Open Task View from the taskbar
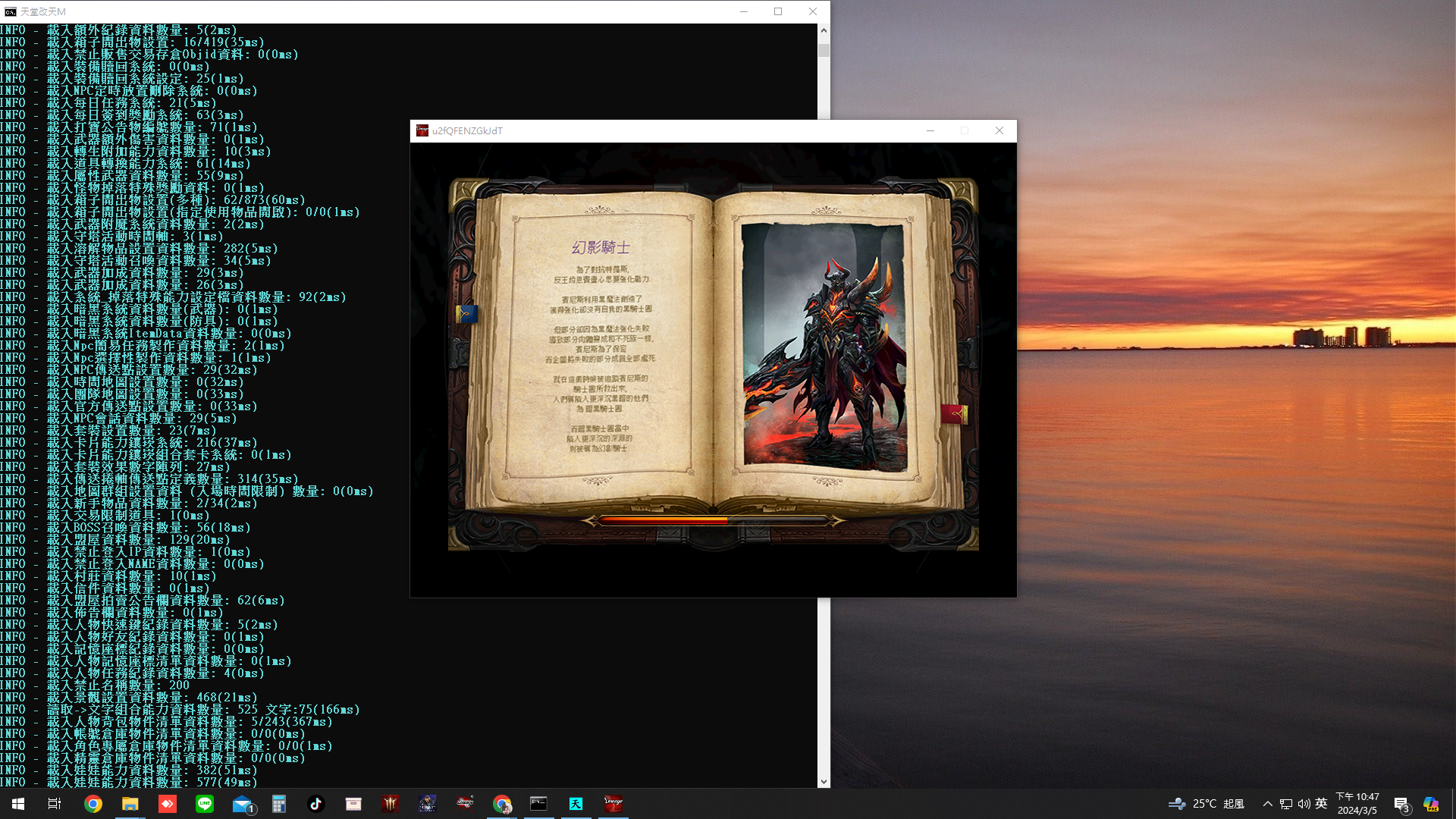This screenshot has width=1456, height=819. 55,804
